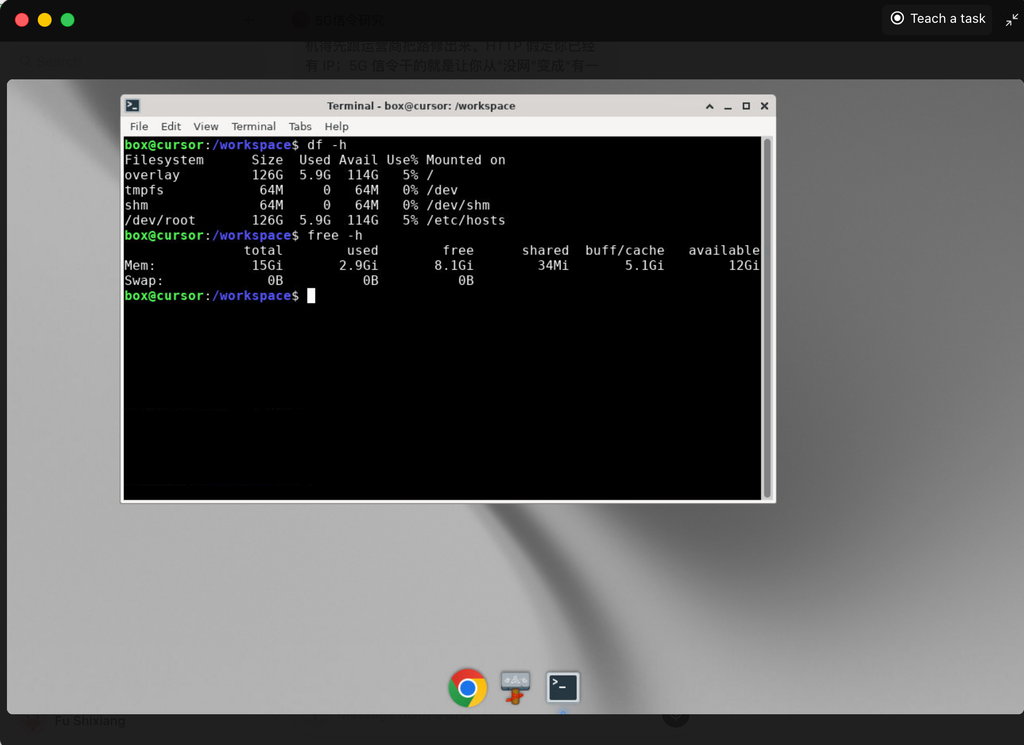
Task: Click the Terminal window title bar icon
Action: pos(133,106)
